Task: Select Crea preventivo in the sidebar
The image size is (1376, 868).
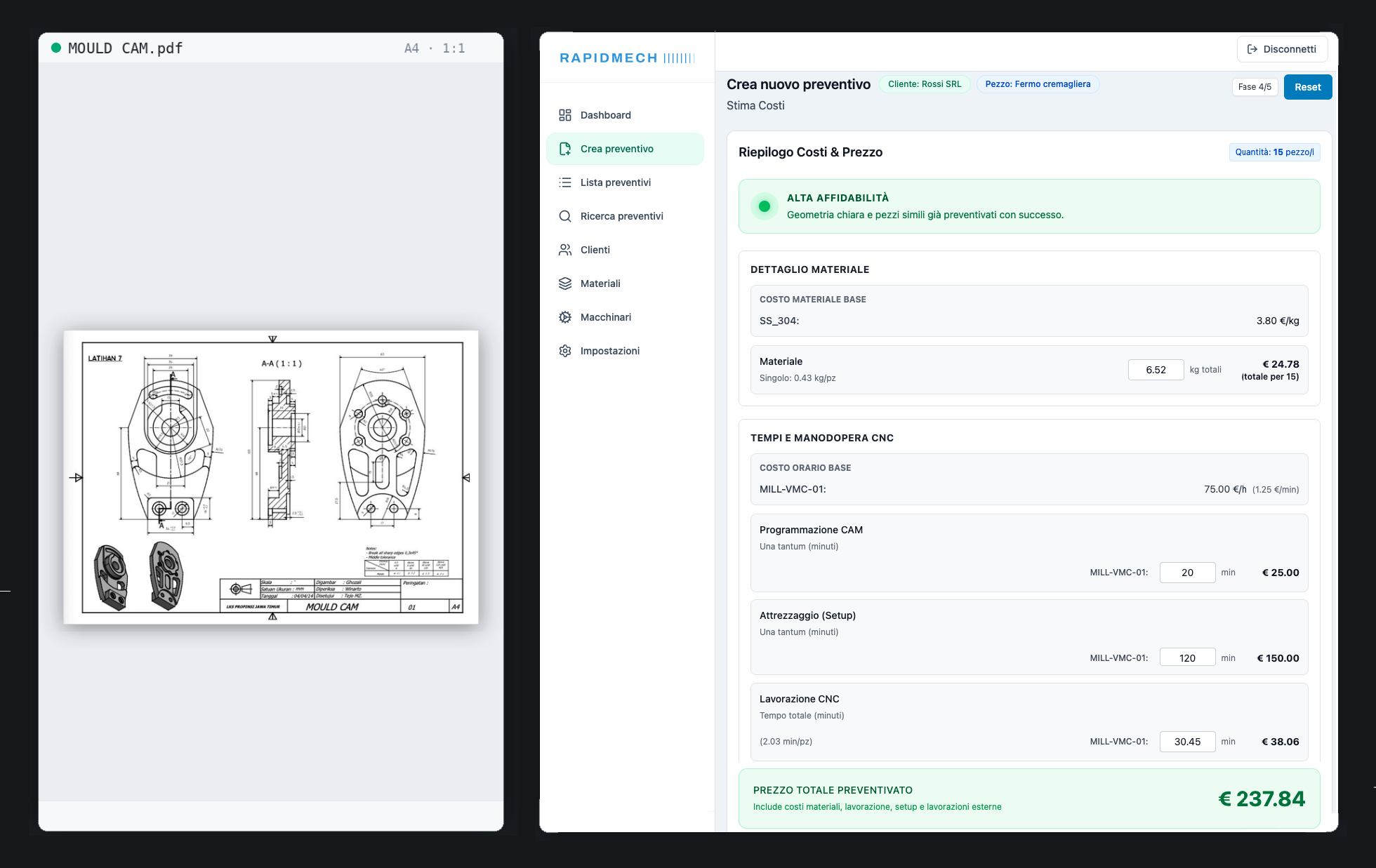Action: [625, 149]
